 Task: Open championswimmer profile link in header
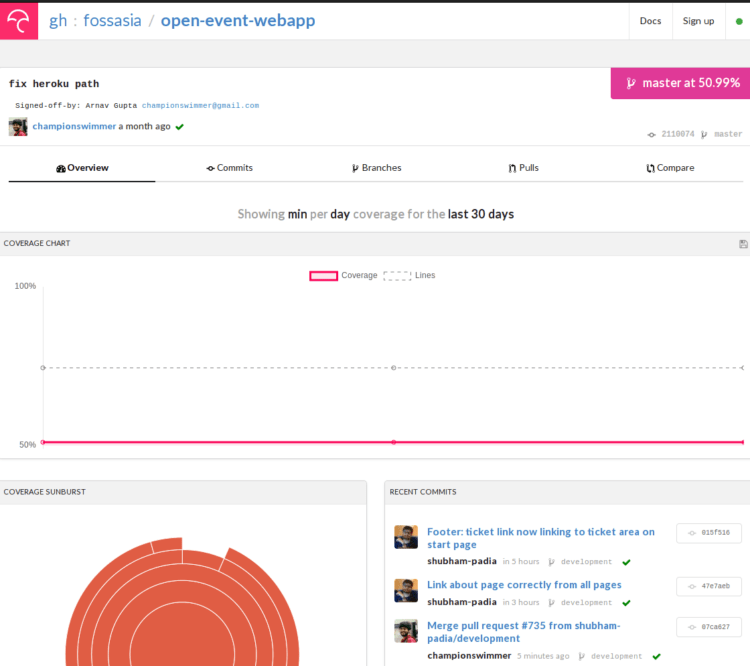(74, 126)
